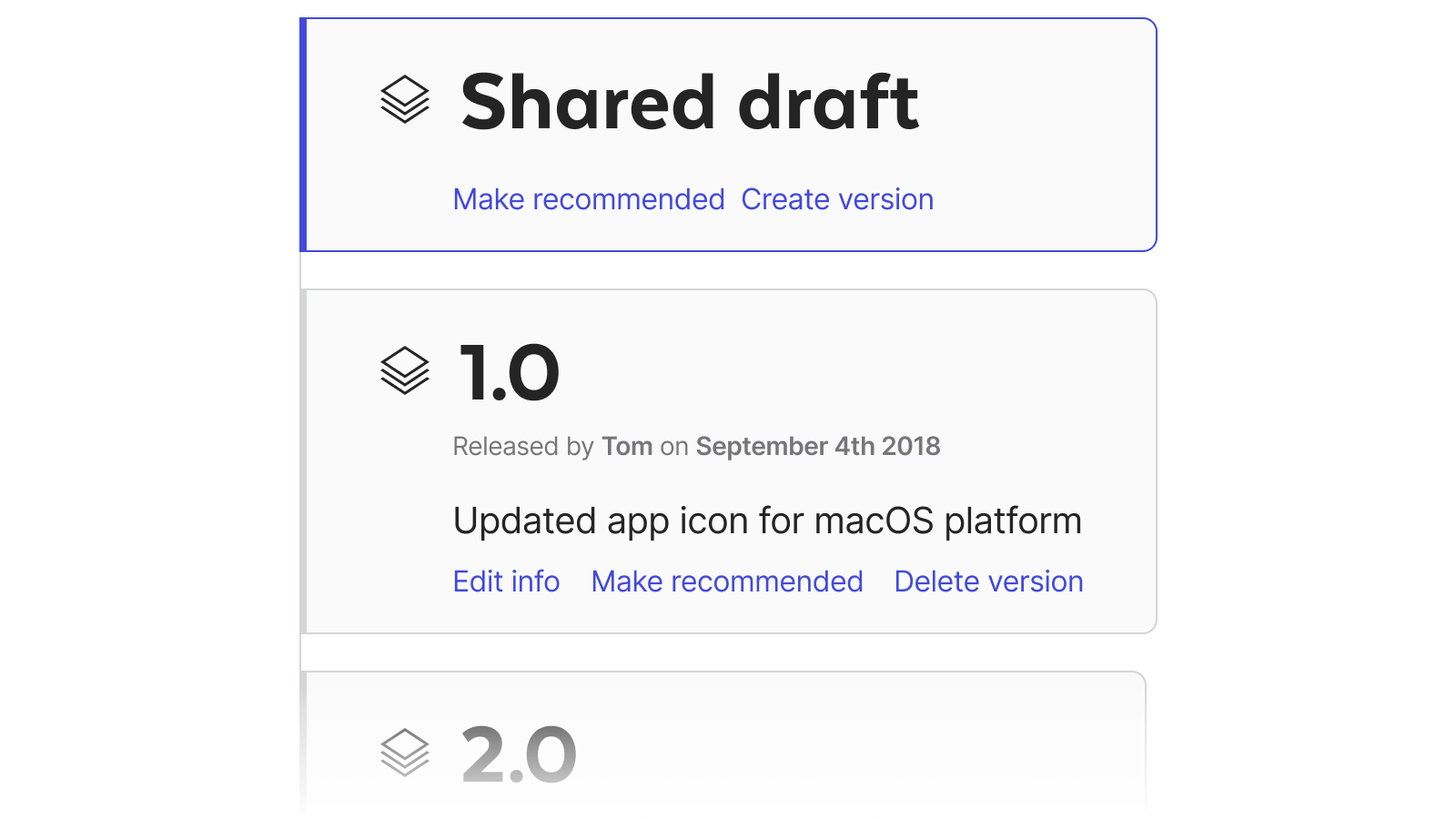
Task: Make the Shared draft recommended
Action: click(x=589, y=199)
